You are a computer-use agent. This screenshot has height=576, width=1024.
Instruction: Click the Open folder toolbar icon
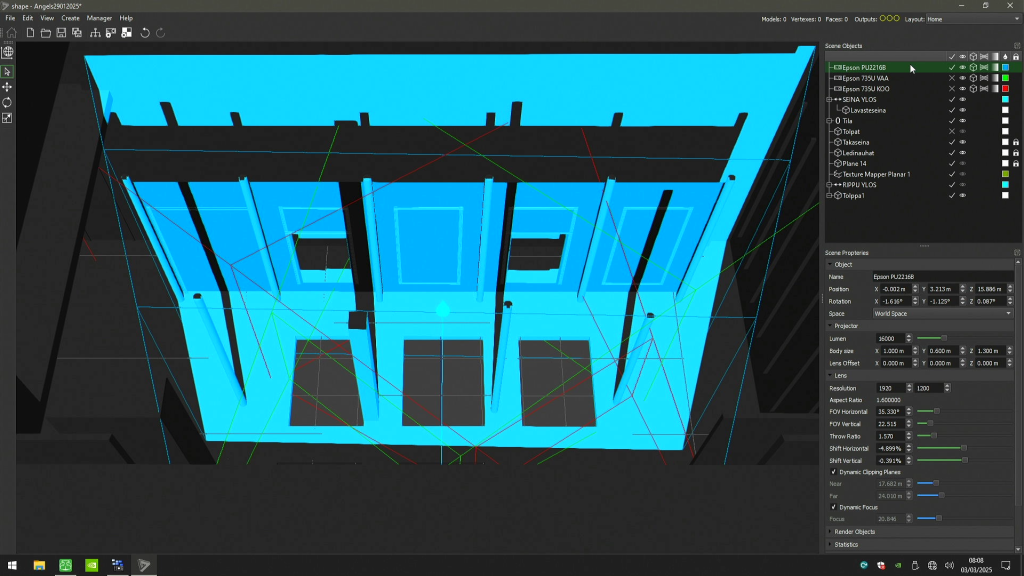(46, 33)
